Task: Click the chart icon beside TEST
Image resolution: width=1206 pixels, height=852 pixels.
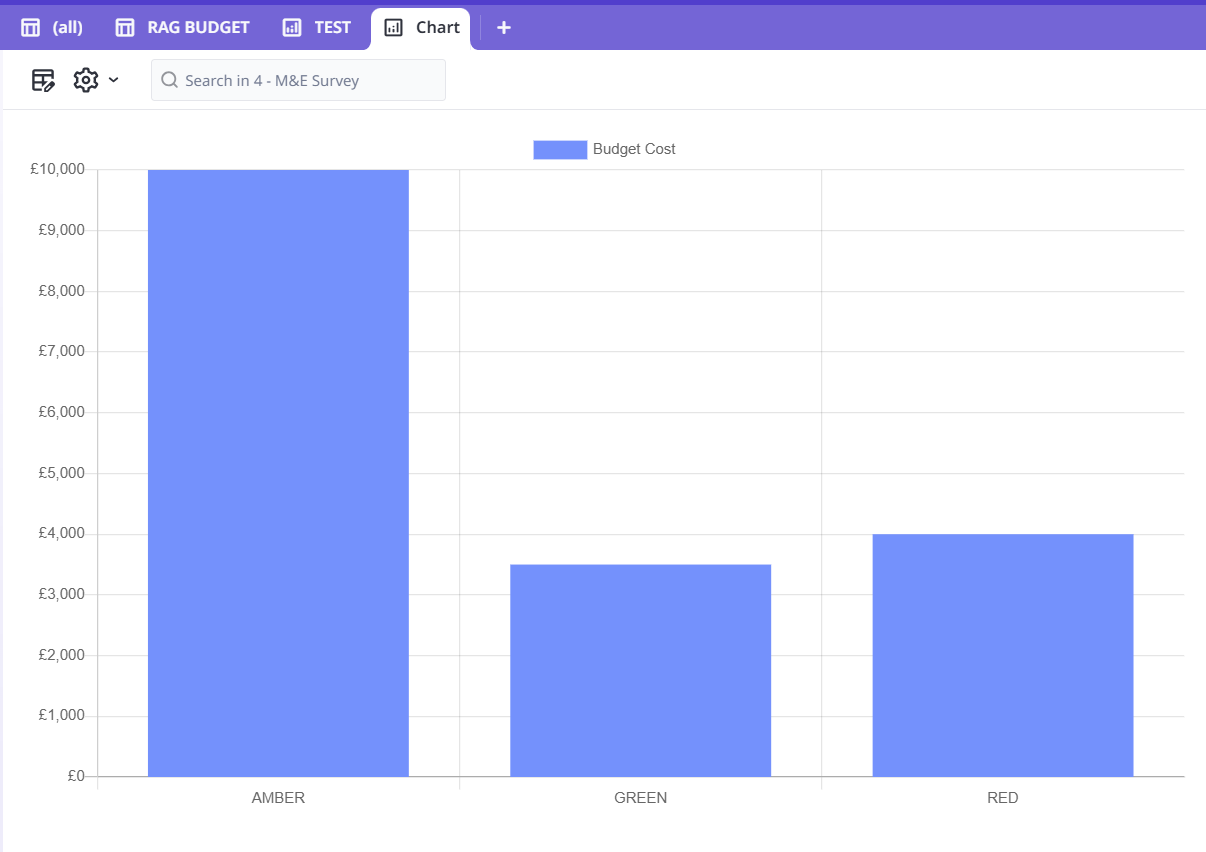Action: tap(292, 28)
